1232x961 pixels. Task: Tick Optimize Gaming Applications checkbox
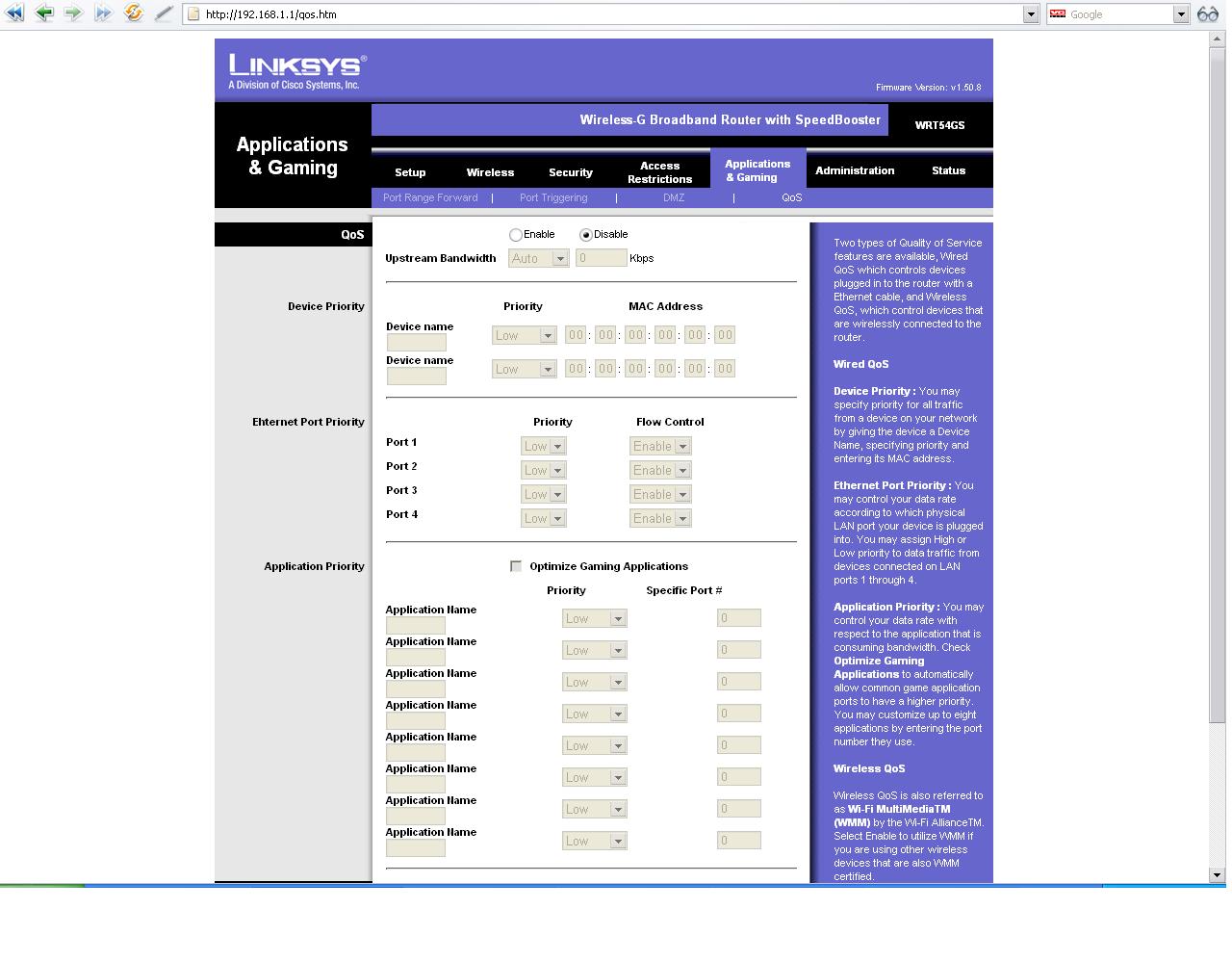(x=516, y=566)
